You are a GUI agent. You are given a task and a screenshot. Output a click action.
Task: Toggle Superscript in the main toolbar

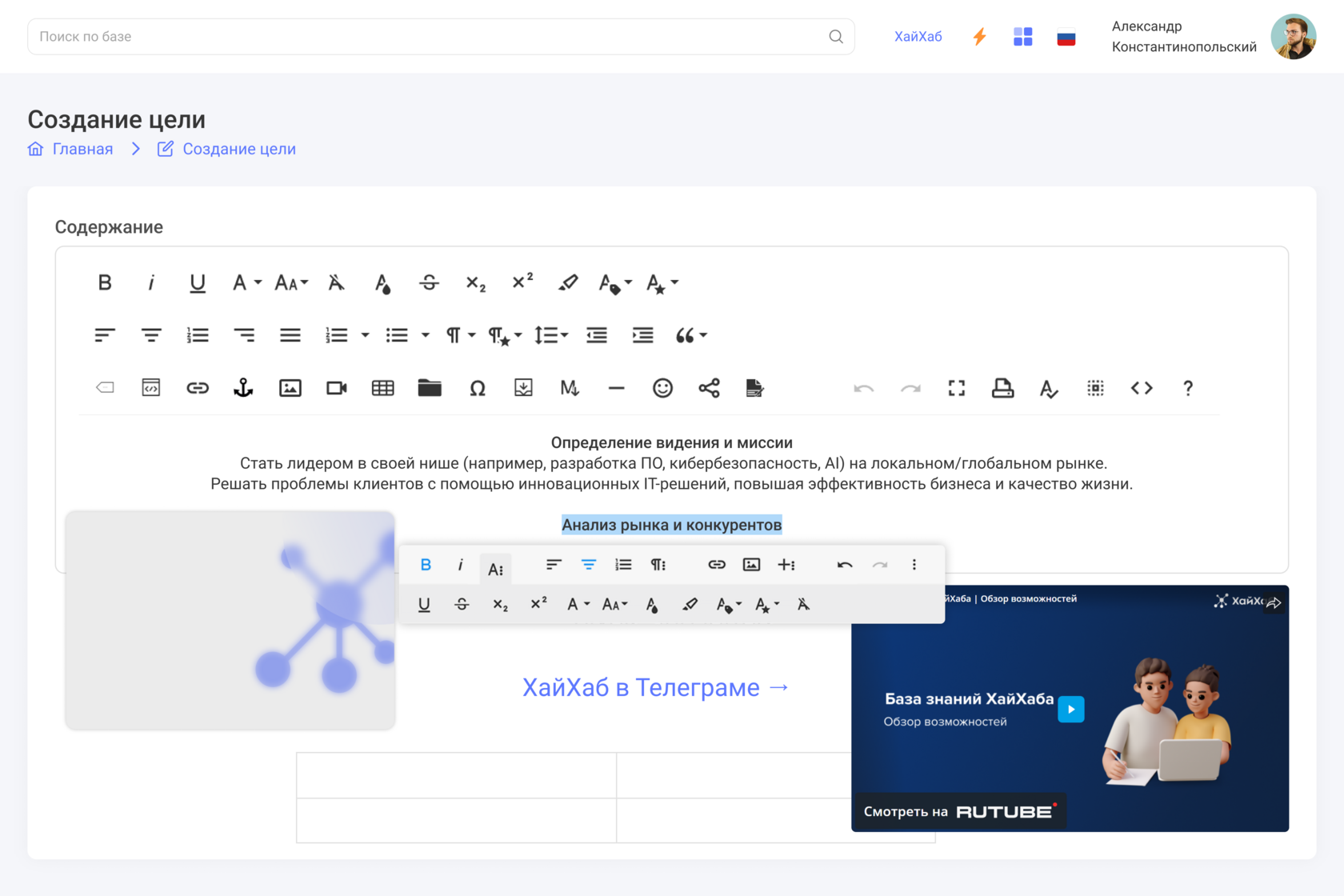tap(522, 282)
